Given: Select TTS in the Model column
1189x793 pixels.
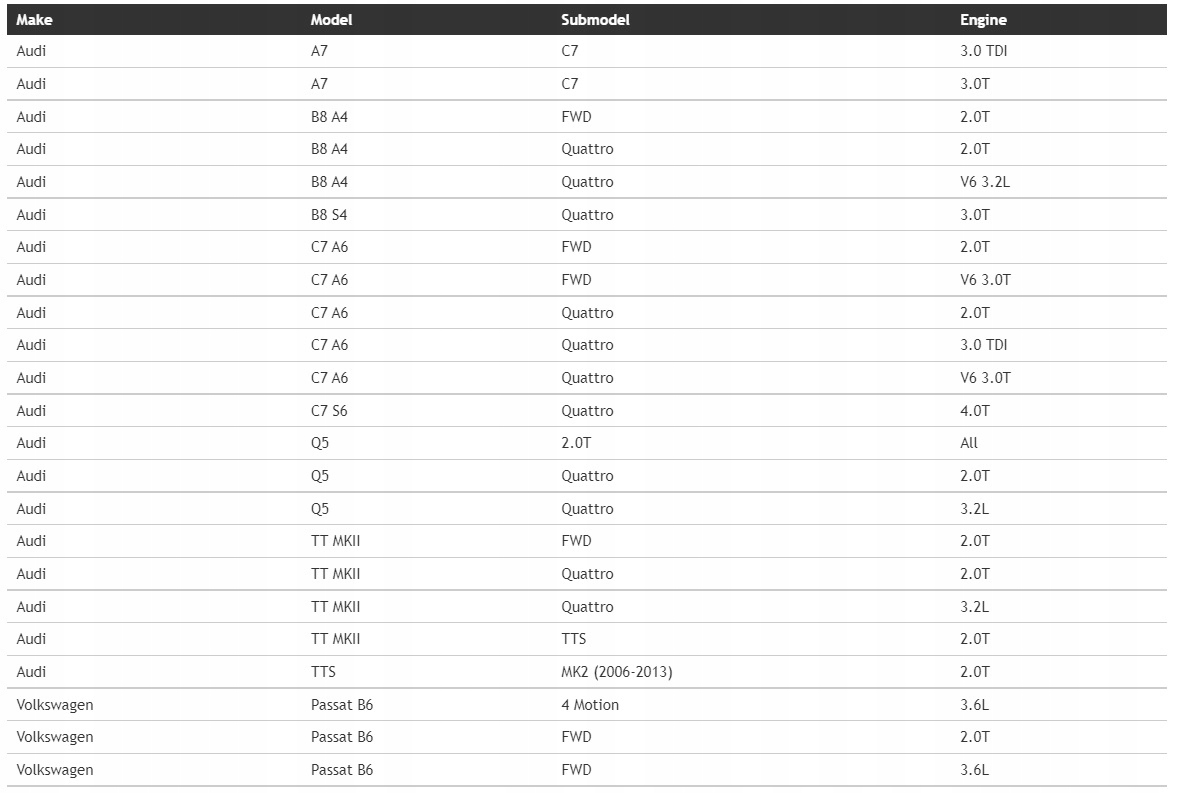Looking at the screenshot, I should [x=323, y=672].
